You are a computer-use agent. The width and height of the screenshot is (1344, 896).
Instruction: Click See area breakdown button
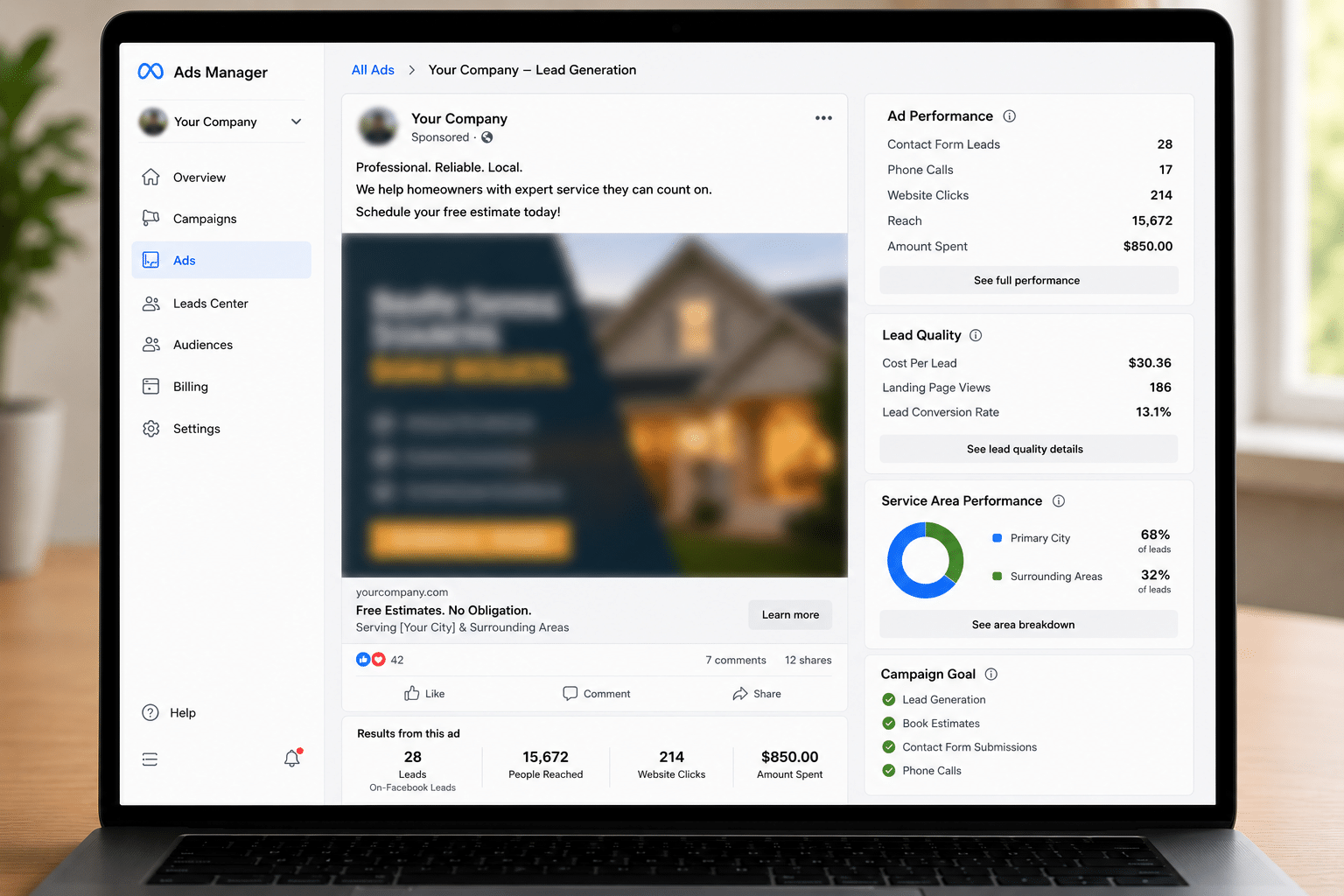(1028, 625)
